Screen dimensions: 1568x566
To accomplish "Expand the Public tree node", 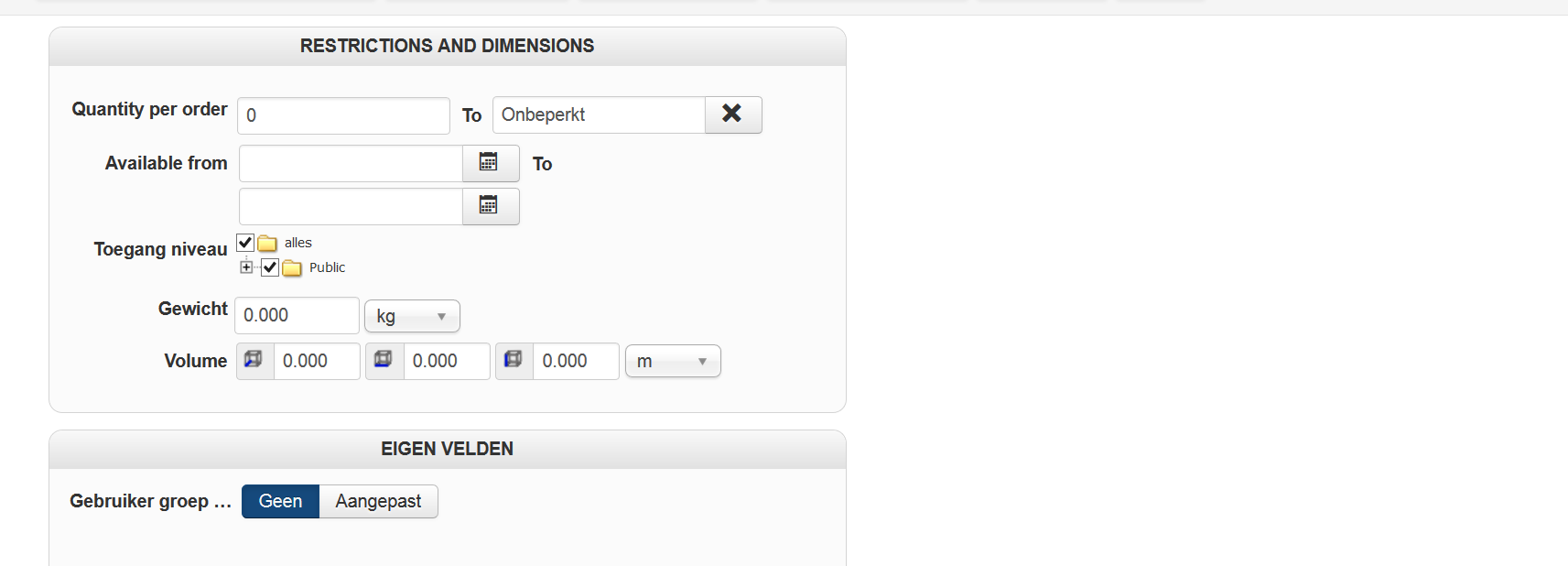I will point(246,267).
